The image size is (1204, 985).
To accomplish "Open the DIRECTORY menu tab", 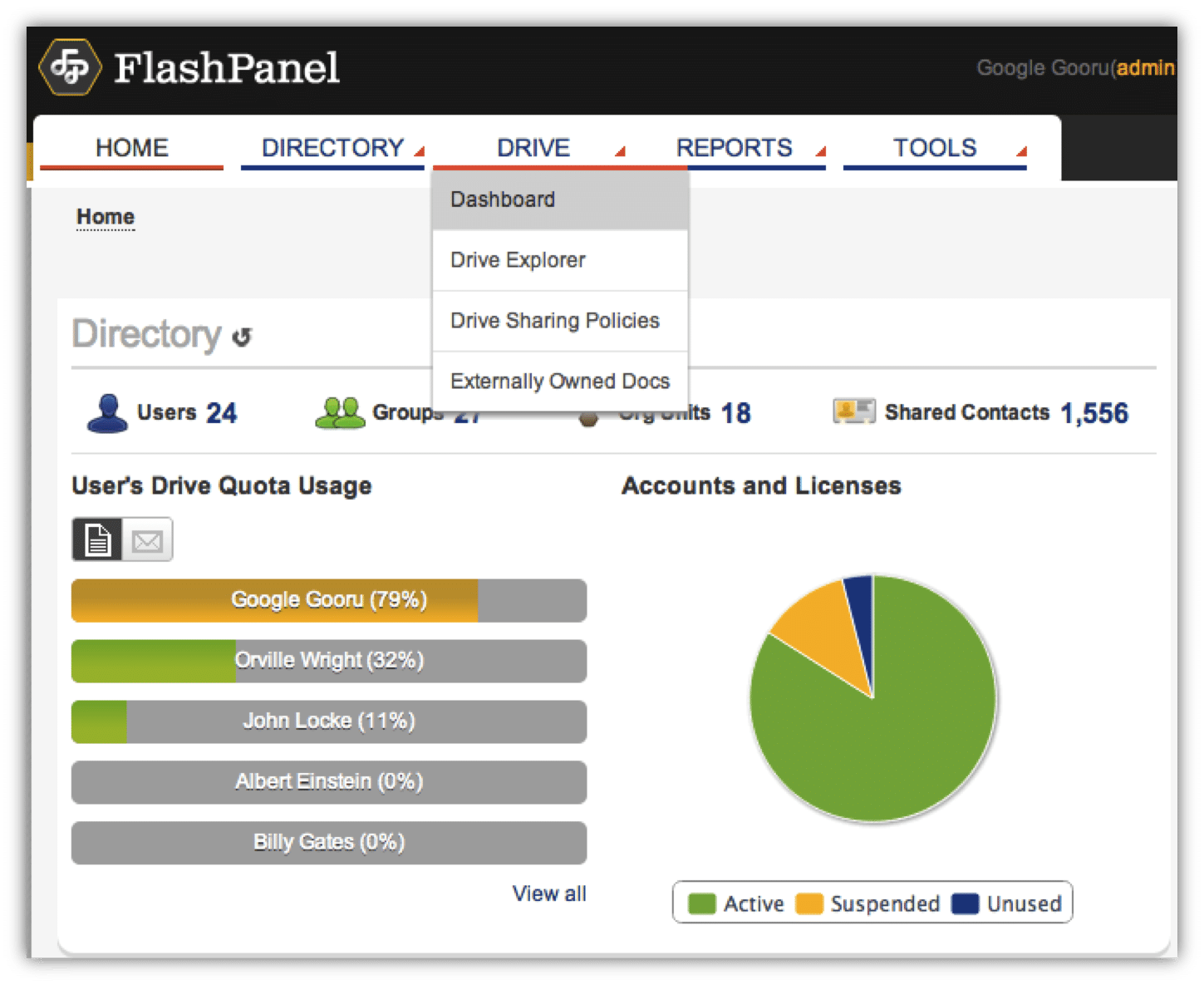I will pyautogui.click(x=332, y=148).
